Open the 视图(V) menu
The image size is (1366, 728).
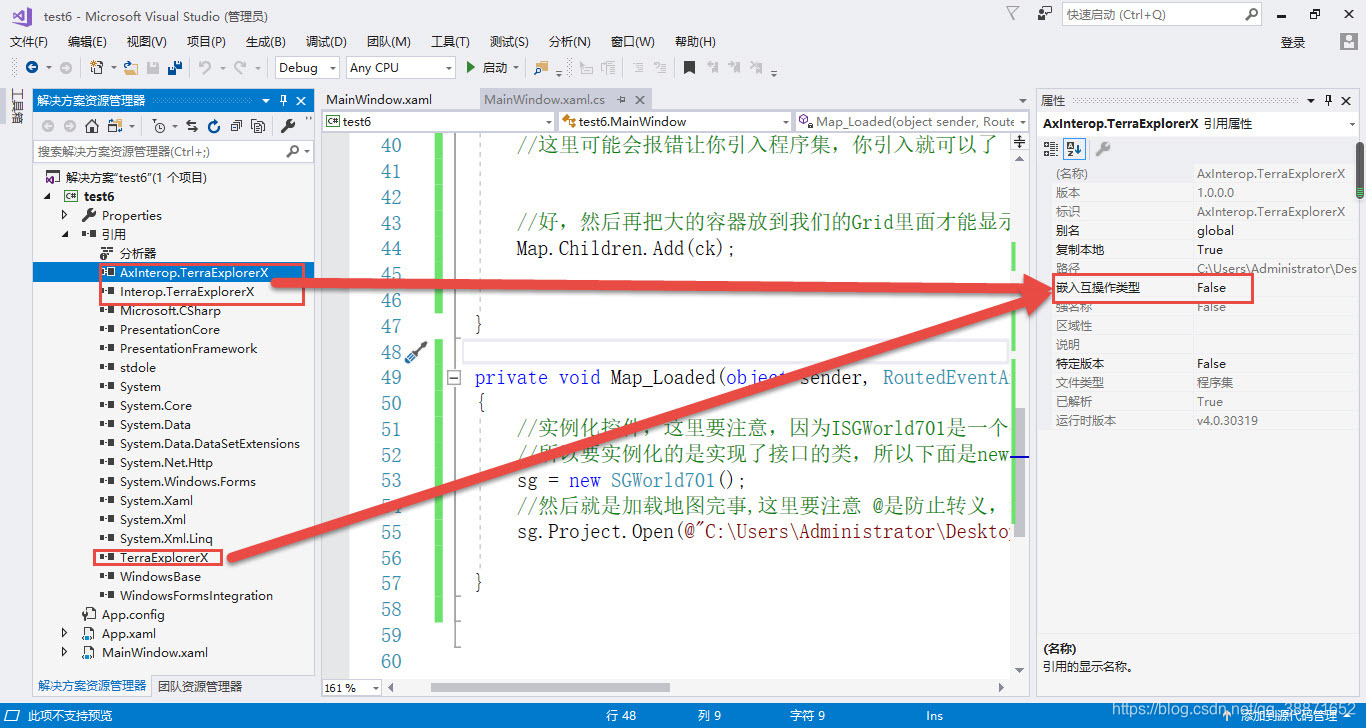(147, 42)
